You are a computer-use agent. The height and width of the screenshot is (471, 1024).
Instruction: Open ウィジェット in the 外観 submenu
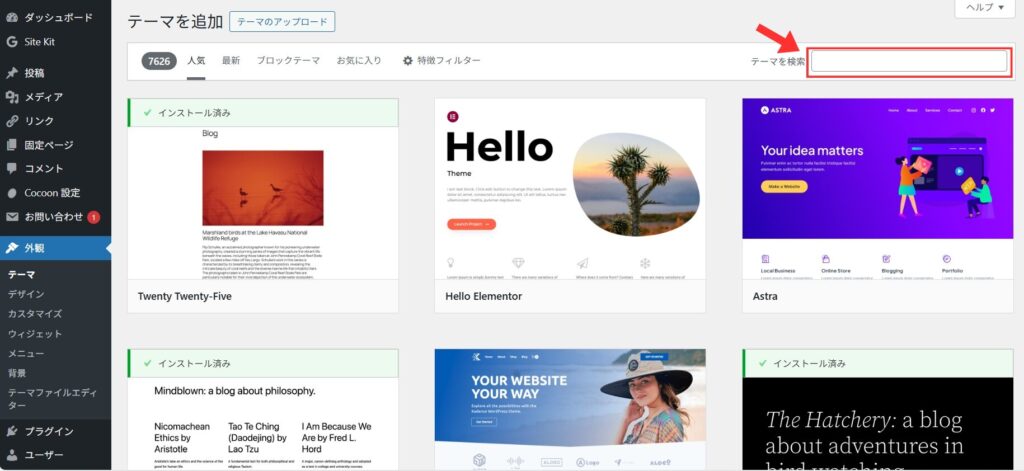[35, 334]
